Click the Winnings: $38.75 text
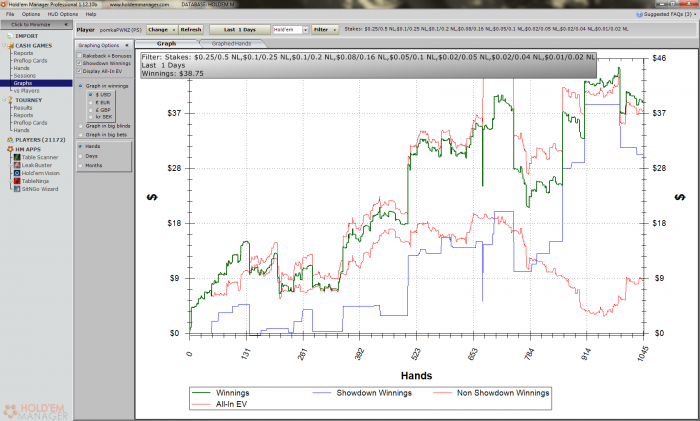 [x=172, y=74]
